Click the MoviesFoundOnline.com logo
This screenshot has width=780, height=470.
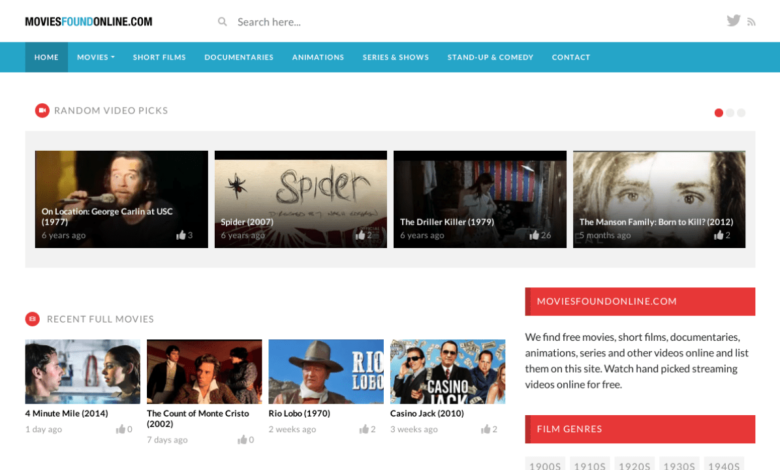click(x=89, y=21)
